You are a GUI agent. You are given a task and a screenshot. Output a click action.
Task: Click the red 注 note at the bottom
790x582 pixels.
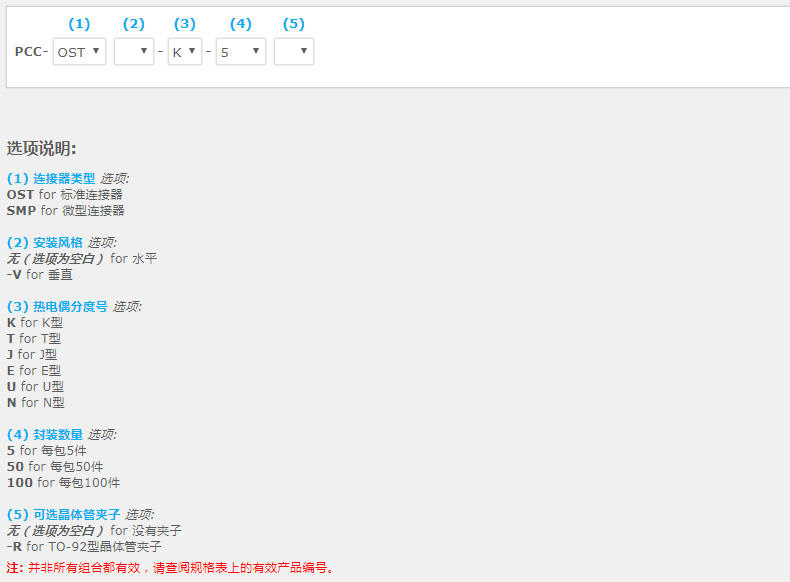point(170,568)
